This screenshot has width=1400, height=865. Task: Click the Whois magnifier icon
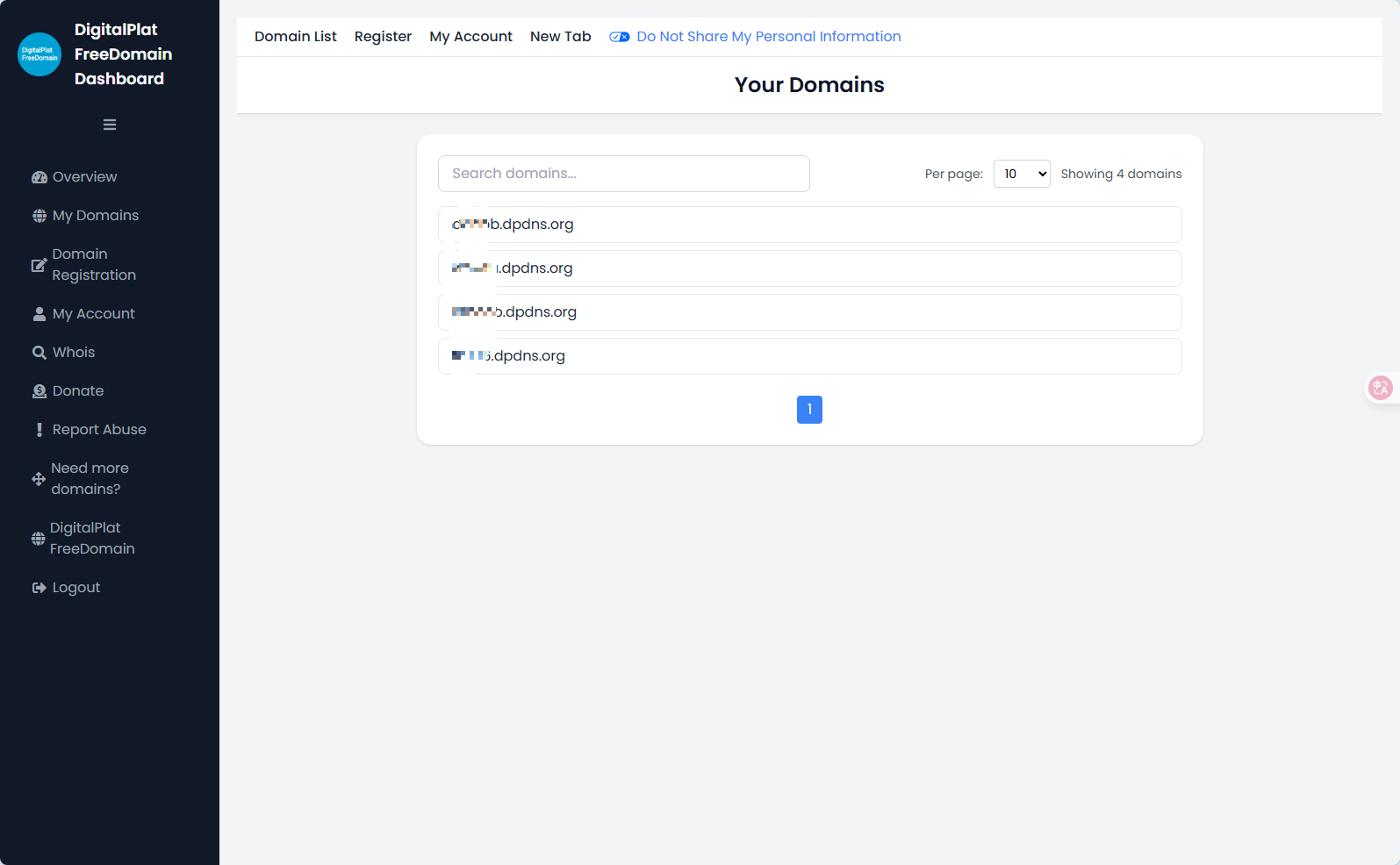click(39, 353)
